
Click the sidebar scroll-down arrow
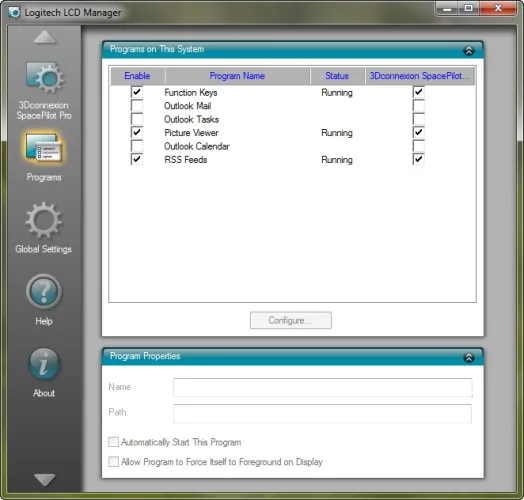pos(44,480)
